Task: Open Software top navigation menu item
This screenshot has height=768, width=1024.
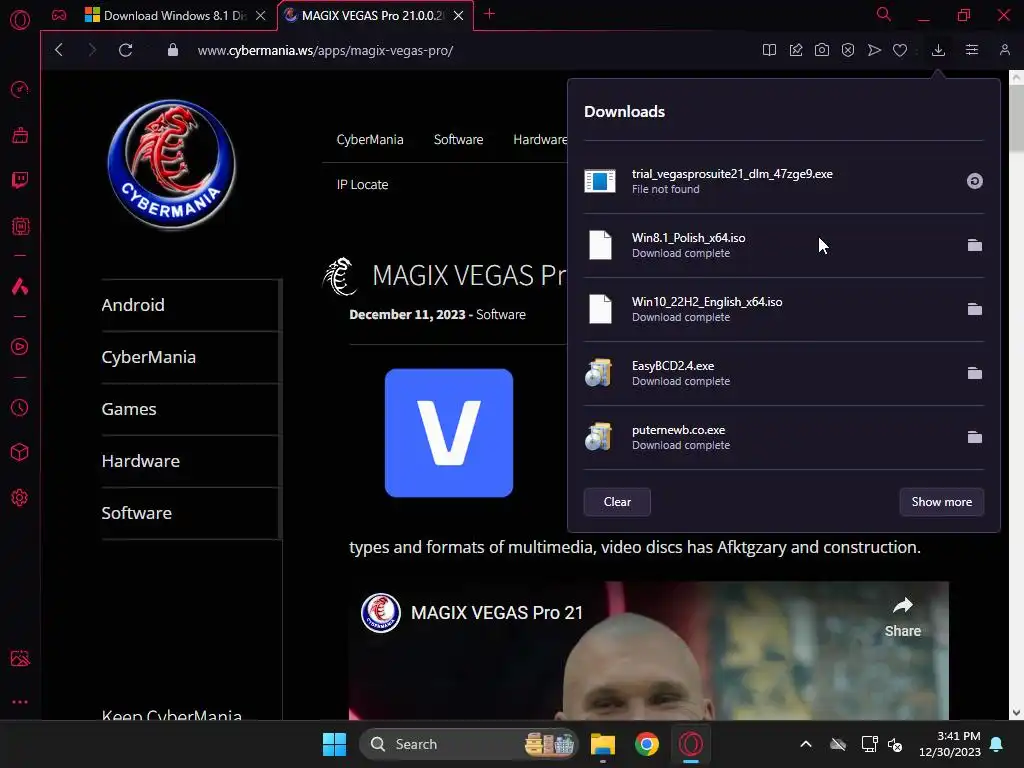Action: (458, 139)
